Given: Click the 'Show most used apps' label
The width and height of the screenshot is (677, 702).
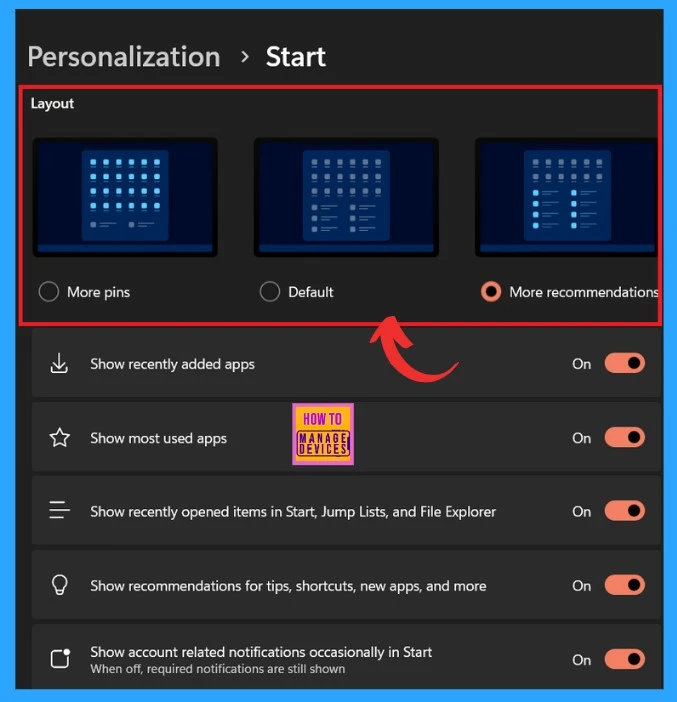Looking at the screenshot, I should point(159,438).
